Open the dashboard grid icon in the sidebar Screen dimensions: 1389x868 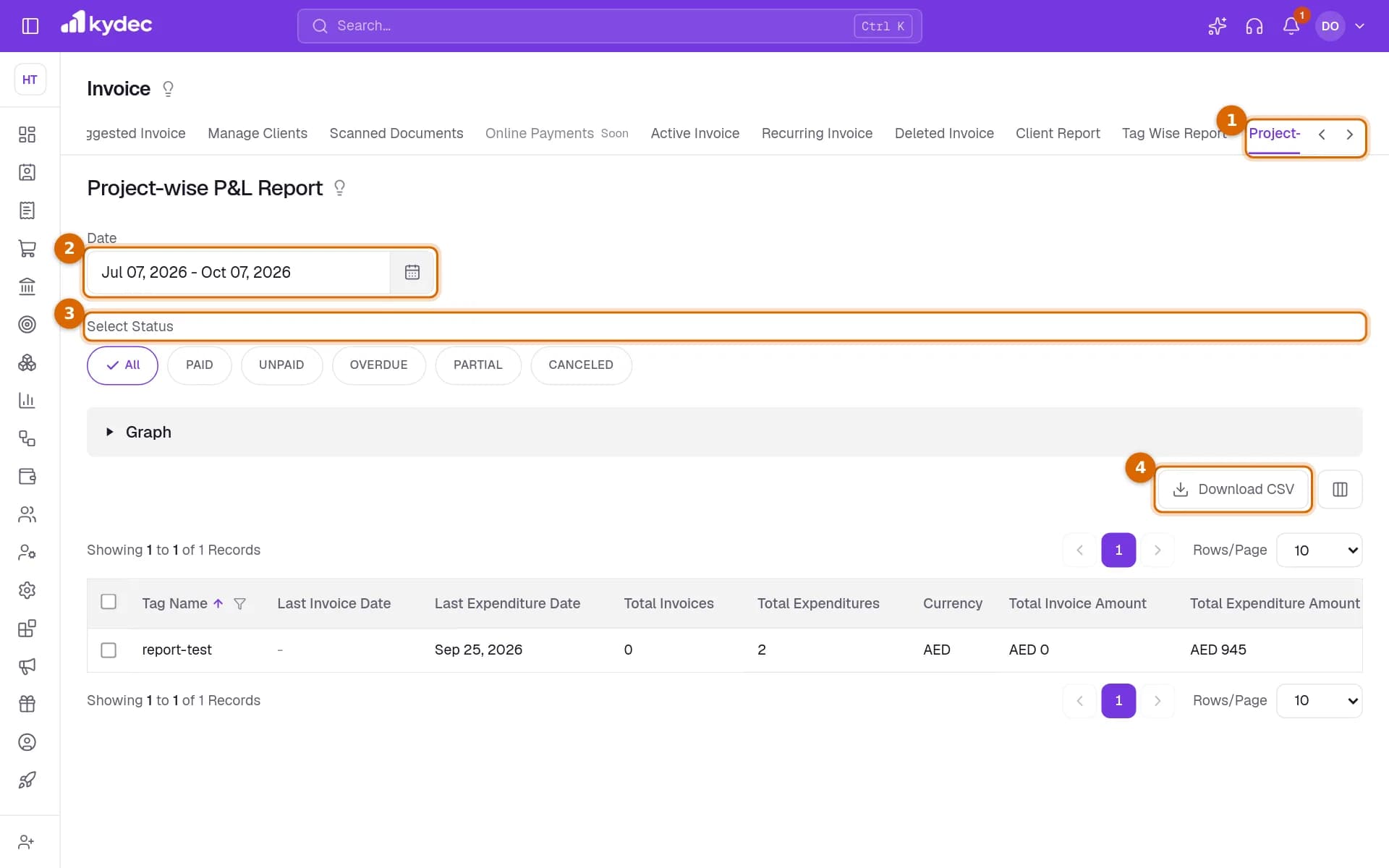click(x=27, y=135)
